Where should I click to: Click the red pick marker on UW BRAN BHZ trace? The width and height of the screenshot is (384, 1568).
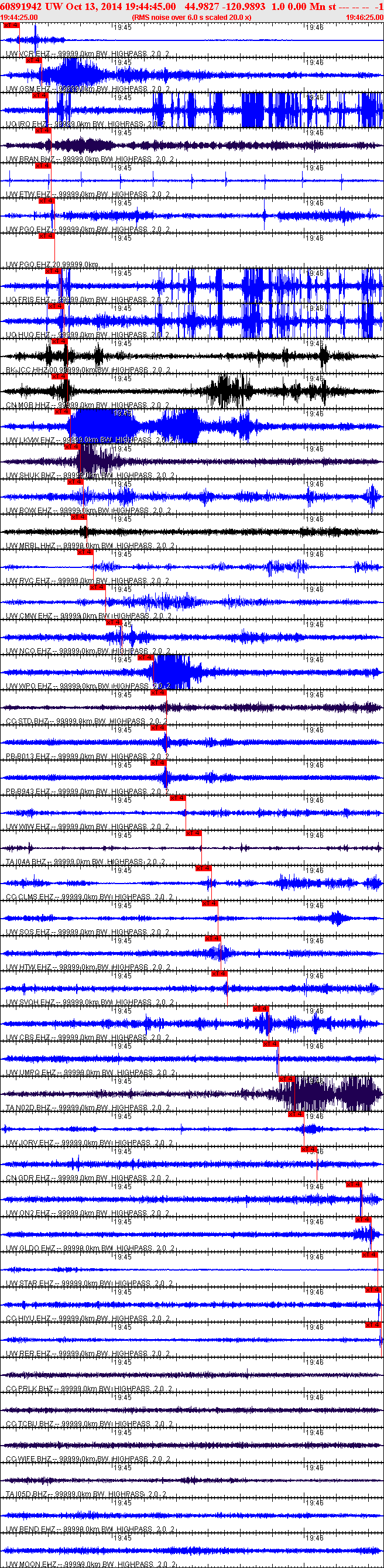click(x=43, y=130)
